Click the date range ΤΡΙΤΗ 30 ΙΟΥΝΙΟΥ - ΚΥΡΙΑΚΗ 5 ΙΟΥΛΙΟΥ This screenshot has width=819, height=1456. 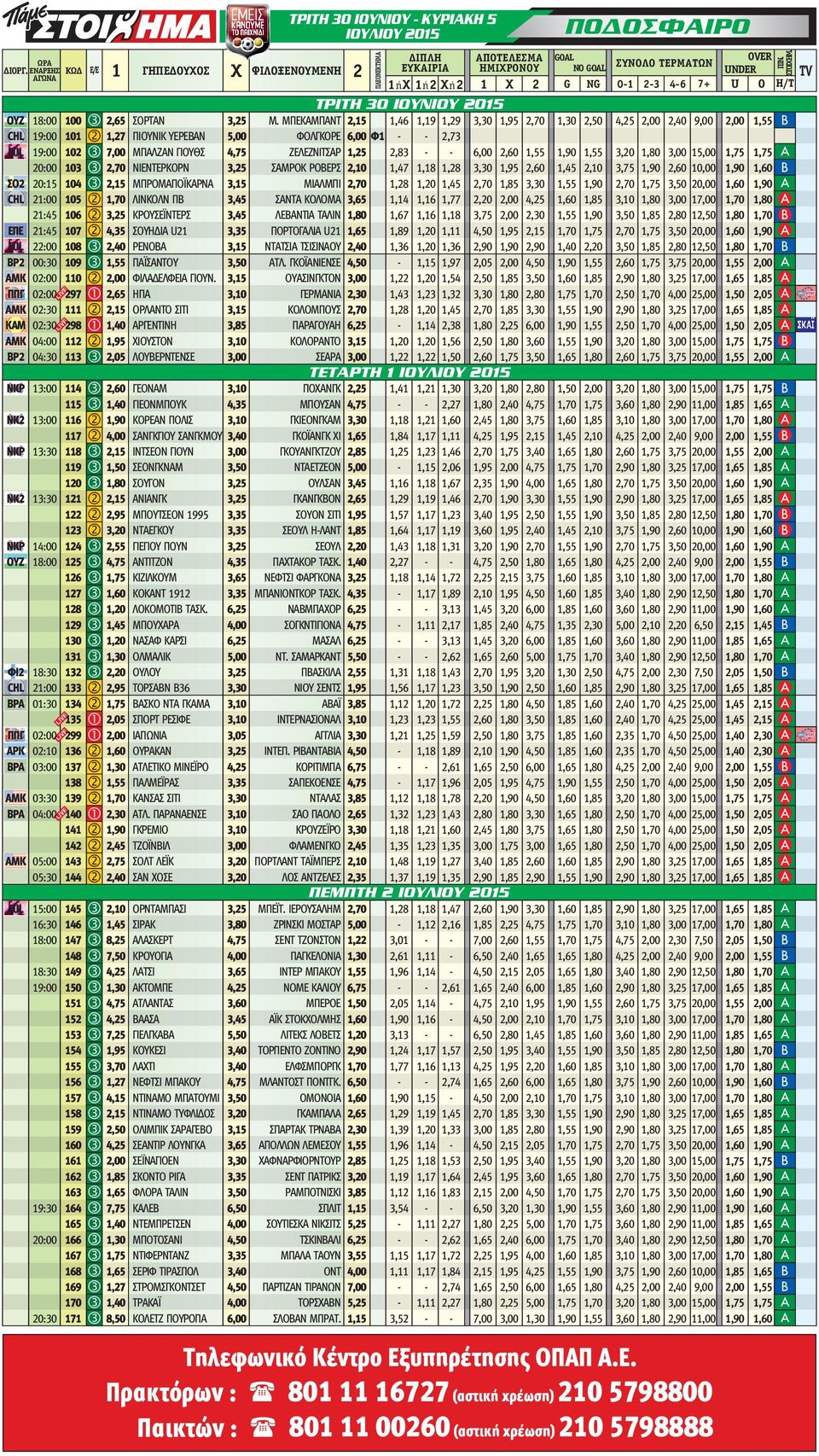(393, 26)
